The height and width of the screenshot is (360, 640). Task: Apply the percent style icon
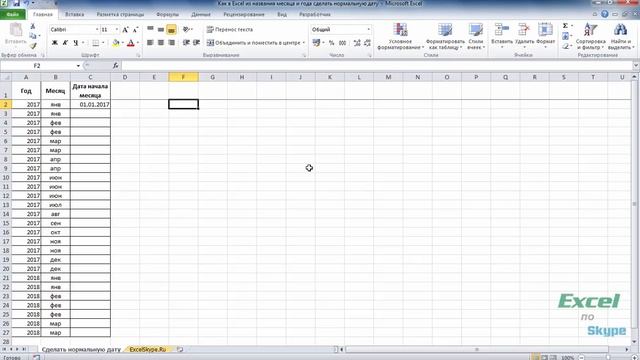[331, 43]
